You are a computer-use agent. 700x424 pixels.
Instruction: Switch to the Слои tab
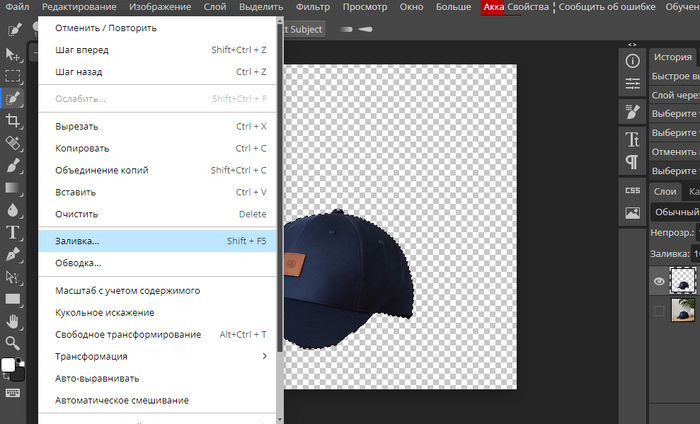(x=665, y=191)
